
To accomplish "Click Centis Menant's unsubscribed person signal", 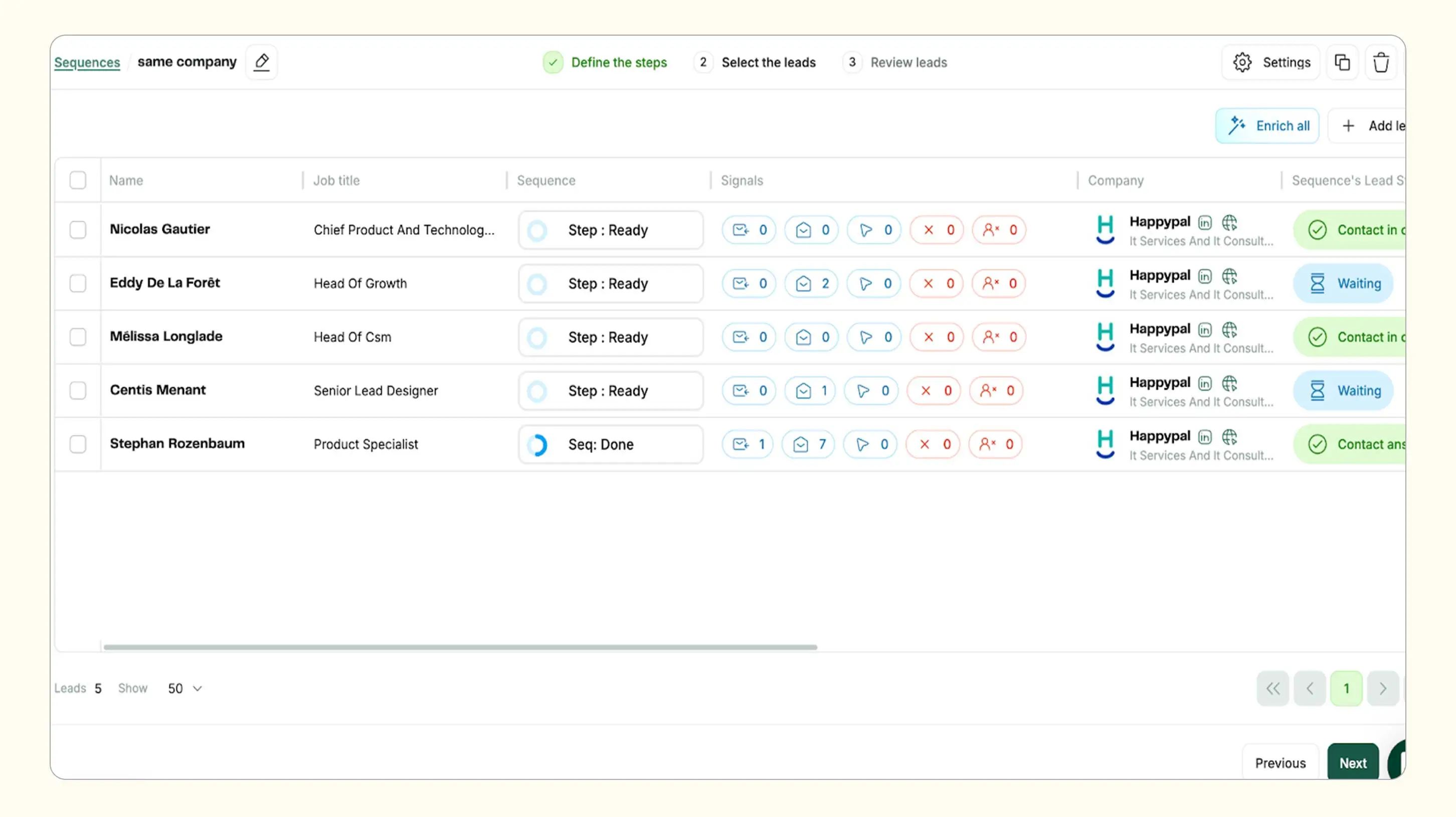I will coord(996,391).
